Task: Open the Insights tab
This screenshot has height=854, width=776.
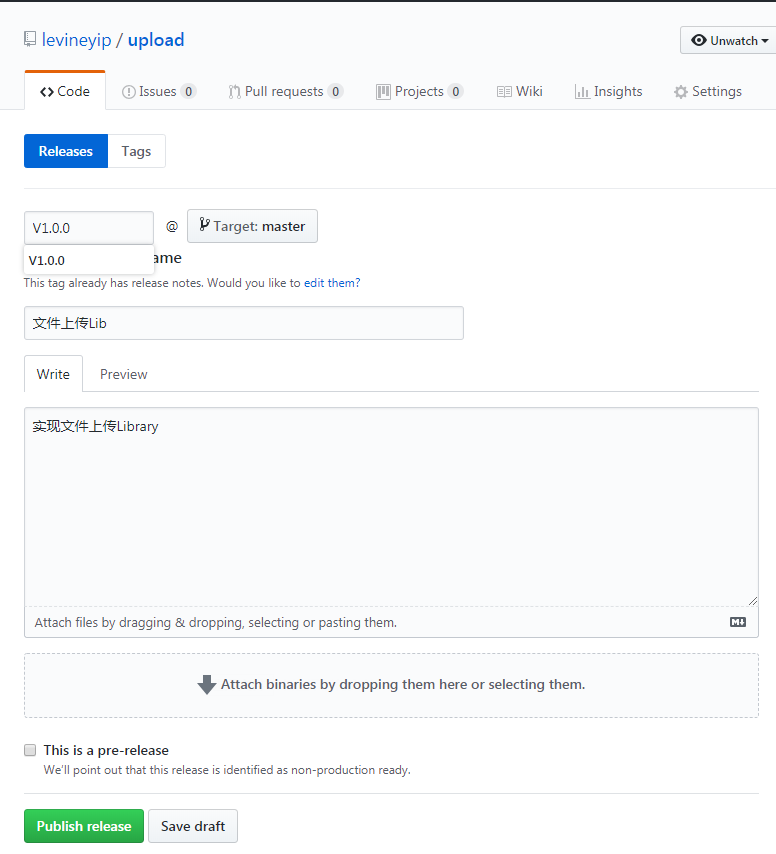Action: [608, 91]
